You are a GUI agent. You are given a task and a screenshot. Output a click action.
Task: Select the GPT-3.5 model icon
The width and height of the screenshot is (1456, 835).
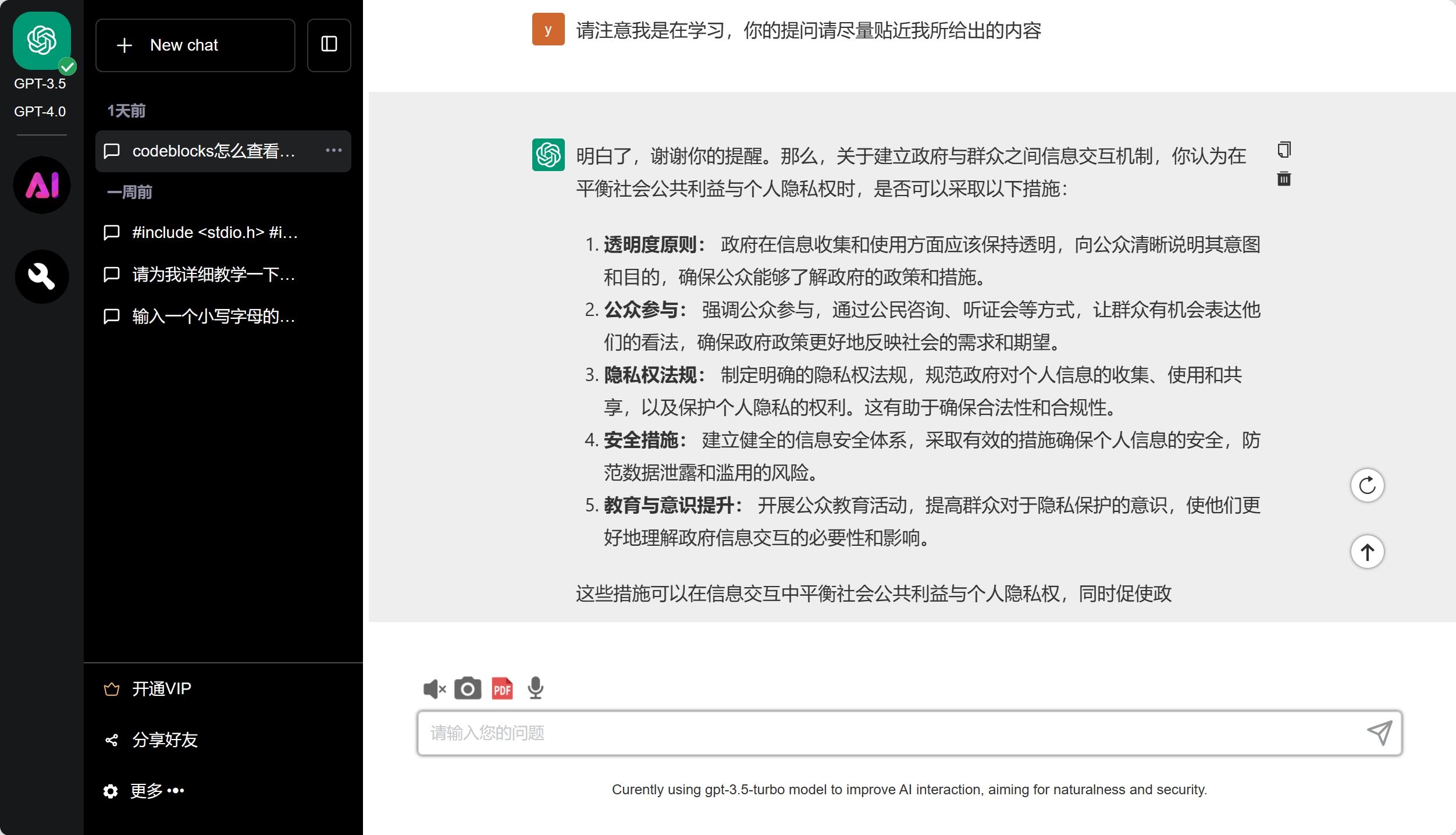tap(41, 41)
